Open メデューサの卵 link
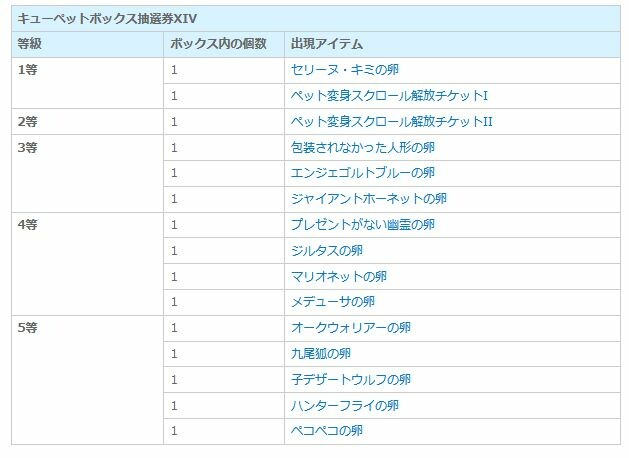Viewport: 629px width, 458px height. point(332,302)
